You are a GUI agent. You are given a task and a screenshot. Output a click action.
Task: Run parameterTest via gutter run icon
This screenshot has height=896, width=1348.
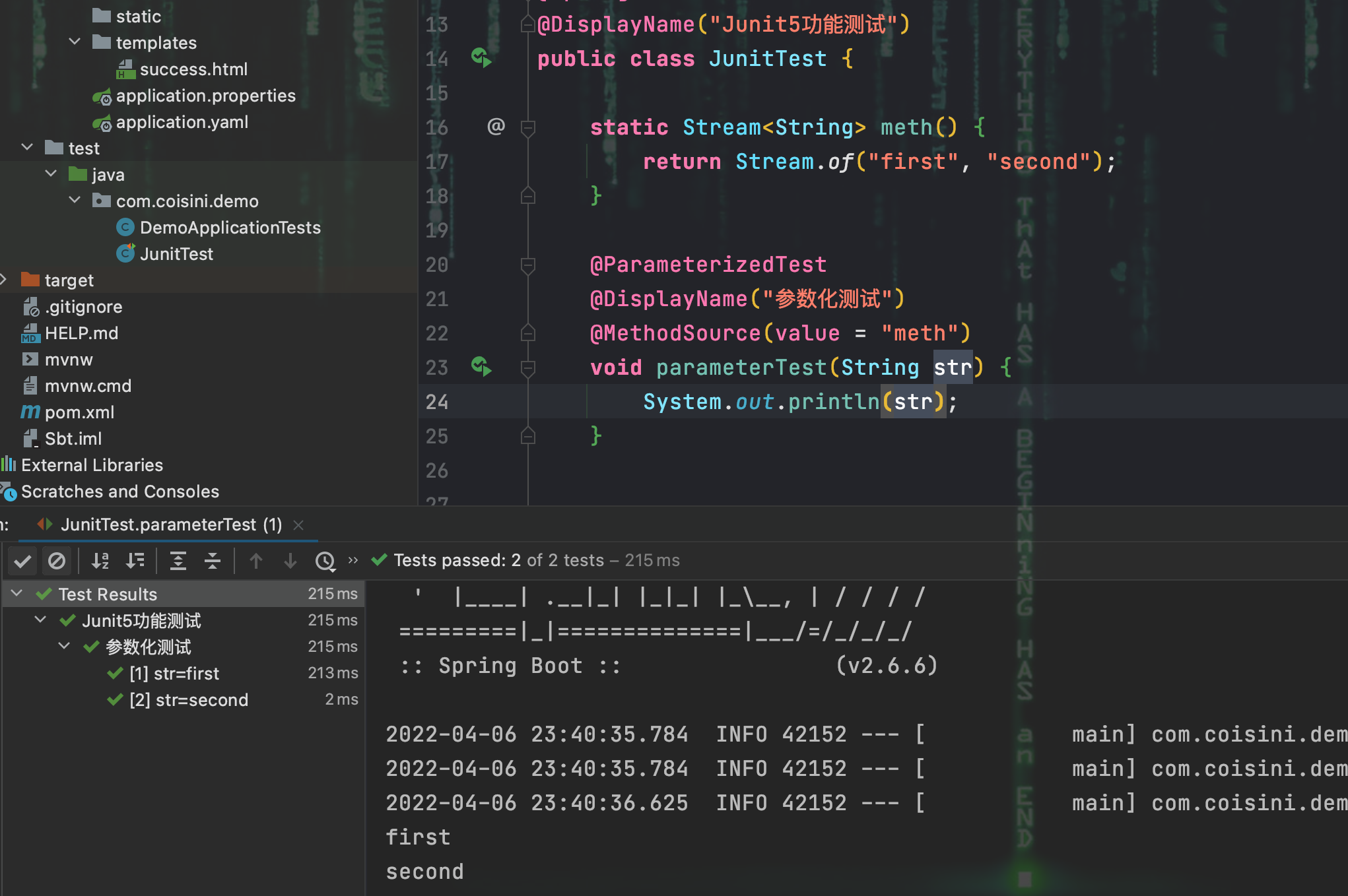coord(481,367)
